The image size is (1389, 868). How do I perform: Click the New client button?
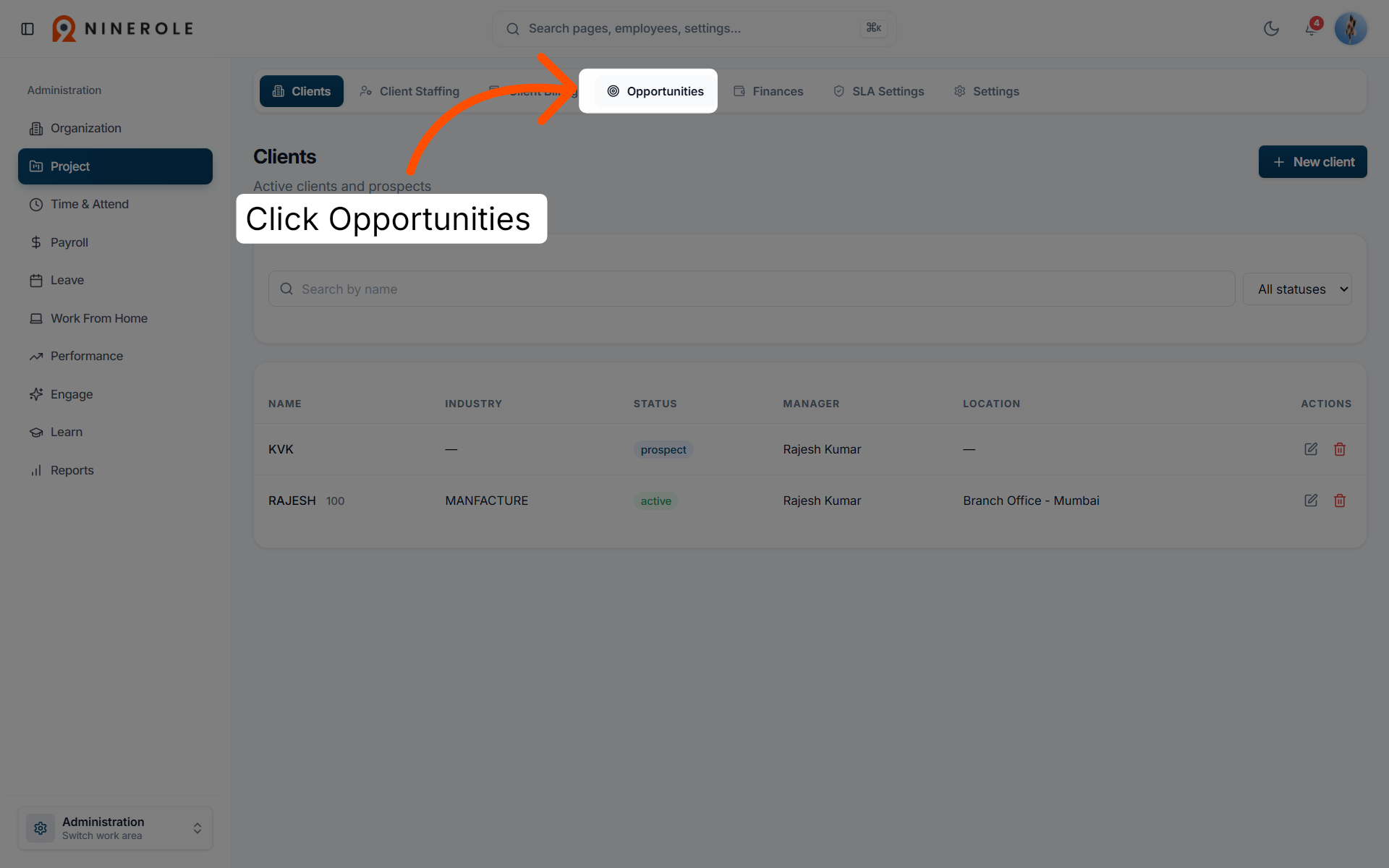pos(1313,162)
